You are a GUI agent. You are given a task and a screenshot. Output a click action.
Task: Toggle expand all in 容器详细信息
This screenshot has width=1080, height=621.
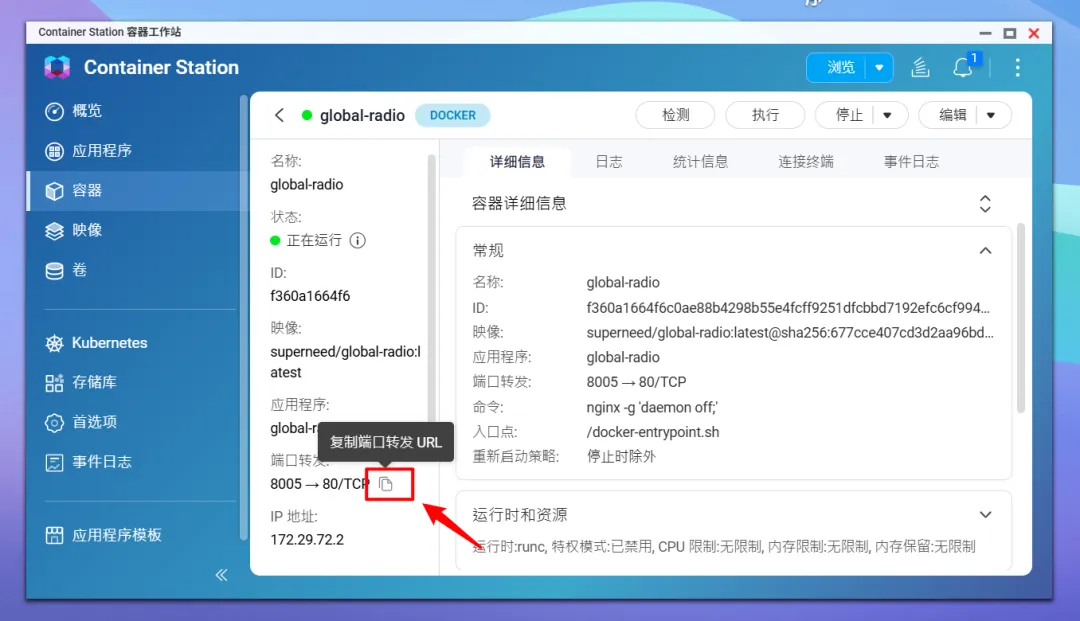pyautogui.click(x=985, y=204)
